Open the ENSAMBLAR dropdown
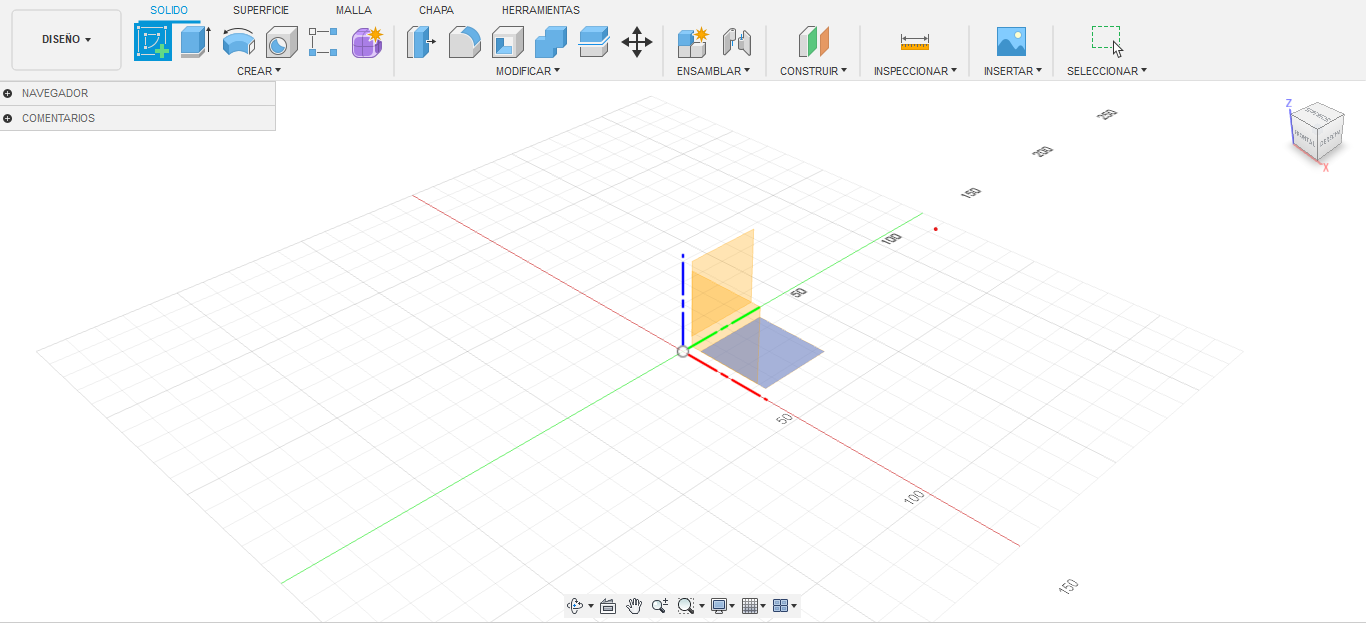This screenshot has width=1366, height=623. [714, 71]
